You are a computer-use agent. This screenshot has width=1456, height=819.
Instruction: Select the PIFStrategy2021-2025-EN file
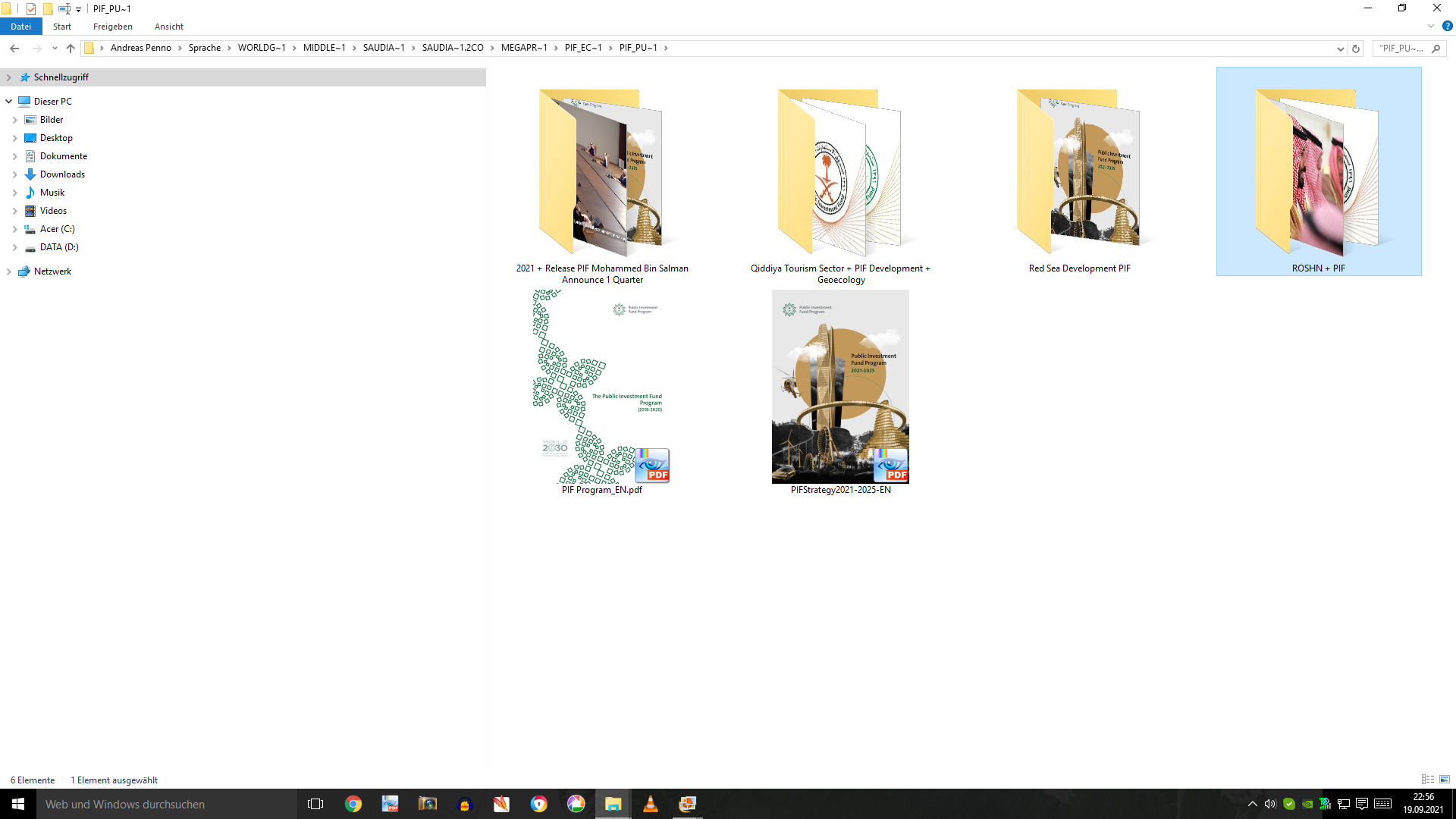pos(840,393)
